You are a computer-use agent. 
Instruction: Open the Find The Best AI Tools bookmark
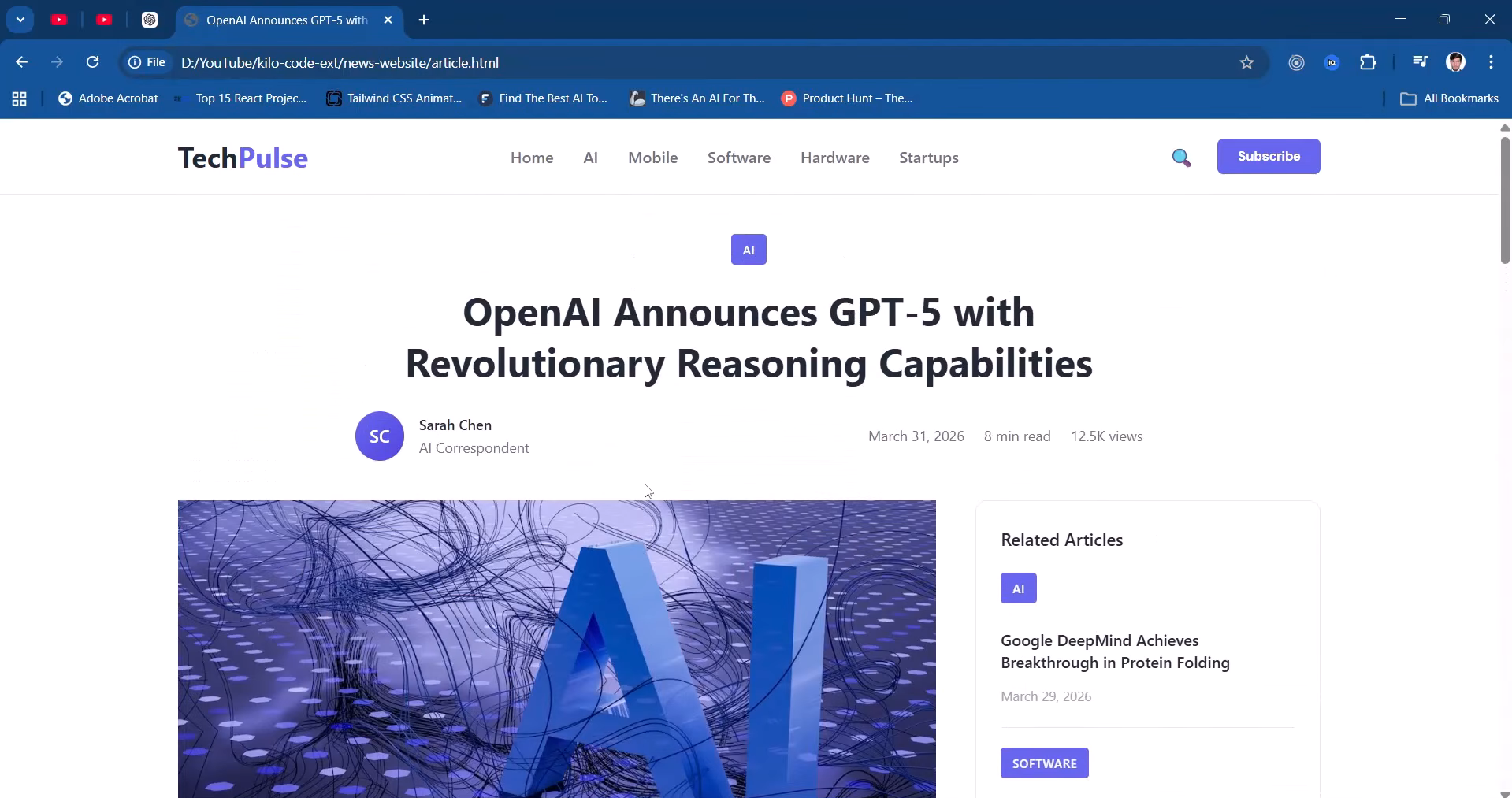pyautogui.click(x=543, y=98)
